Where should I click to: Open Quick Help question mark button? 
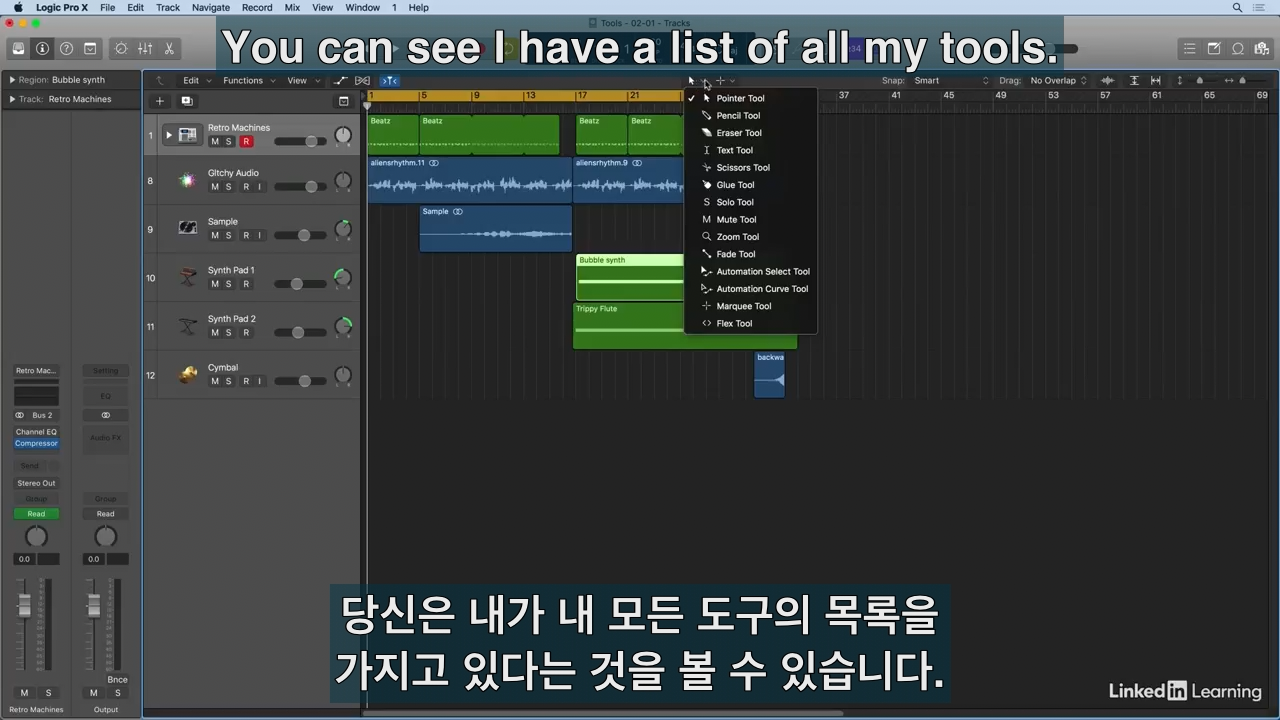66,48
